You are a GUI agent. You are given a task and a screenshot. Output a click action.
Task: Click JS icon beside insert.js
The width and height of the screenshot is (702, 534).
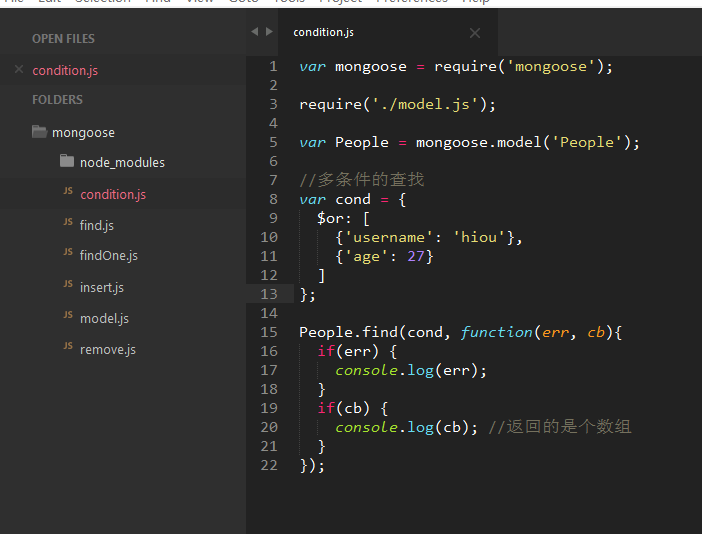pyautogui.click(x=68, y=284)
